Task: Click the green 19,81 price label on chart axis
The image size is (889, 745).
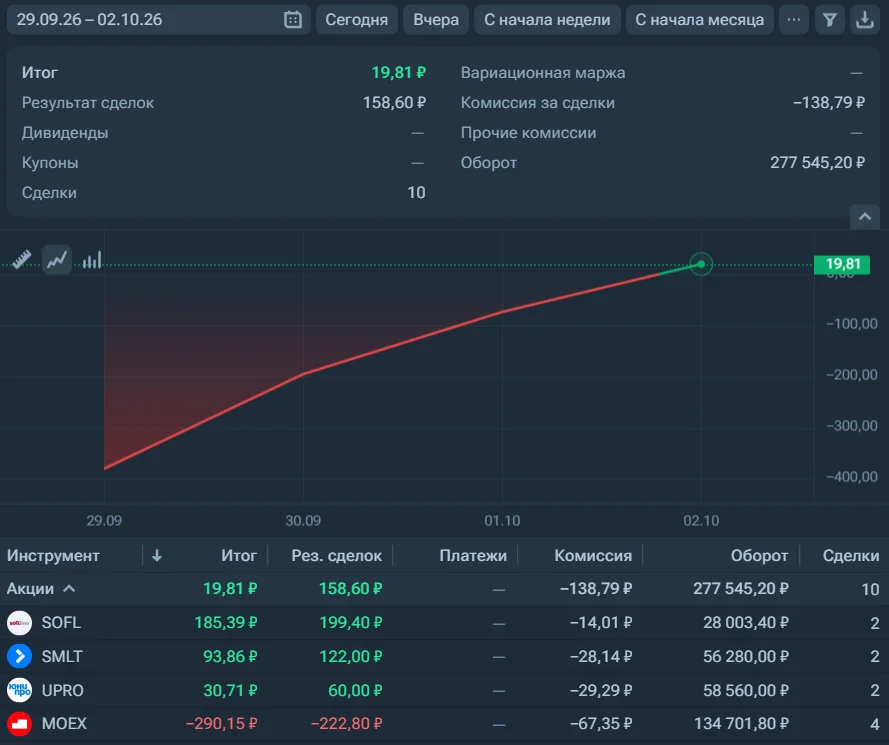Action: click(842, 264)
